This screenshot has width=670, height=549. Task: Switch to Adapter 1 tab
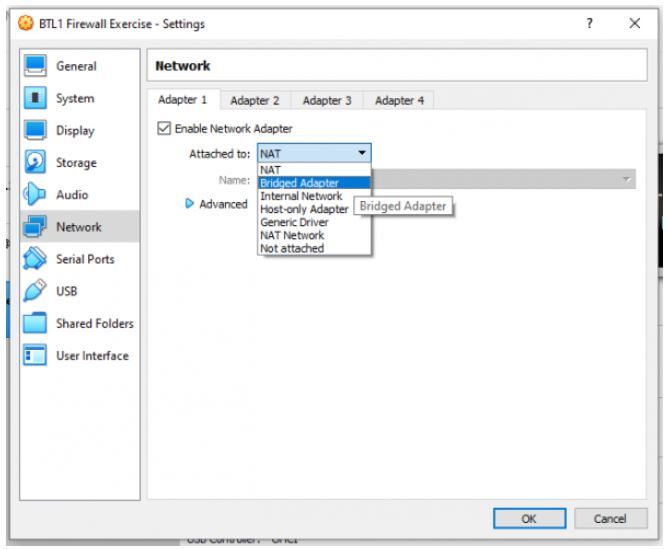[183, 100]
